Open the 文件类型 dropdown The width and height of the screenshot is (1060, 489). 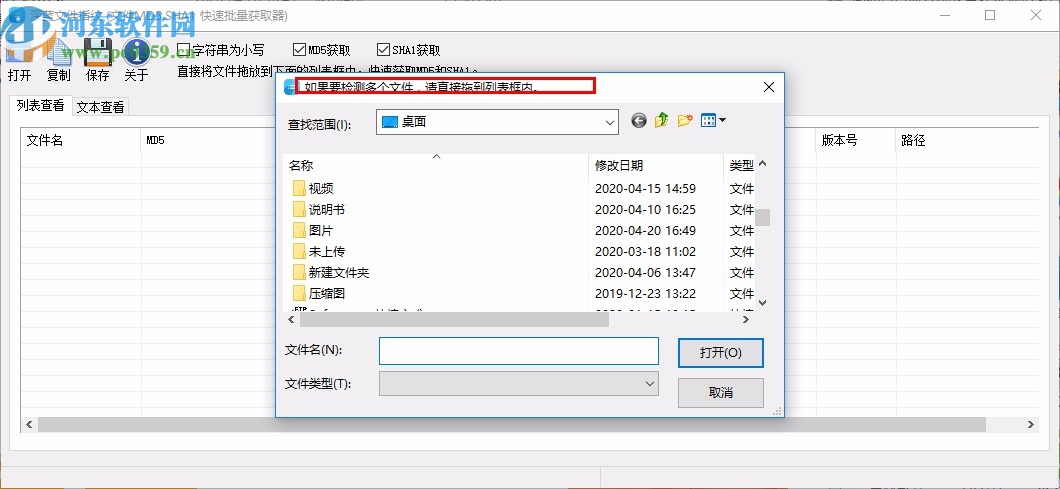click(x=650, y=383)
